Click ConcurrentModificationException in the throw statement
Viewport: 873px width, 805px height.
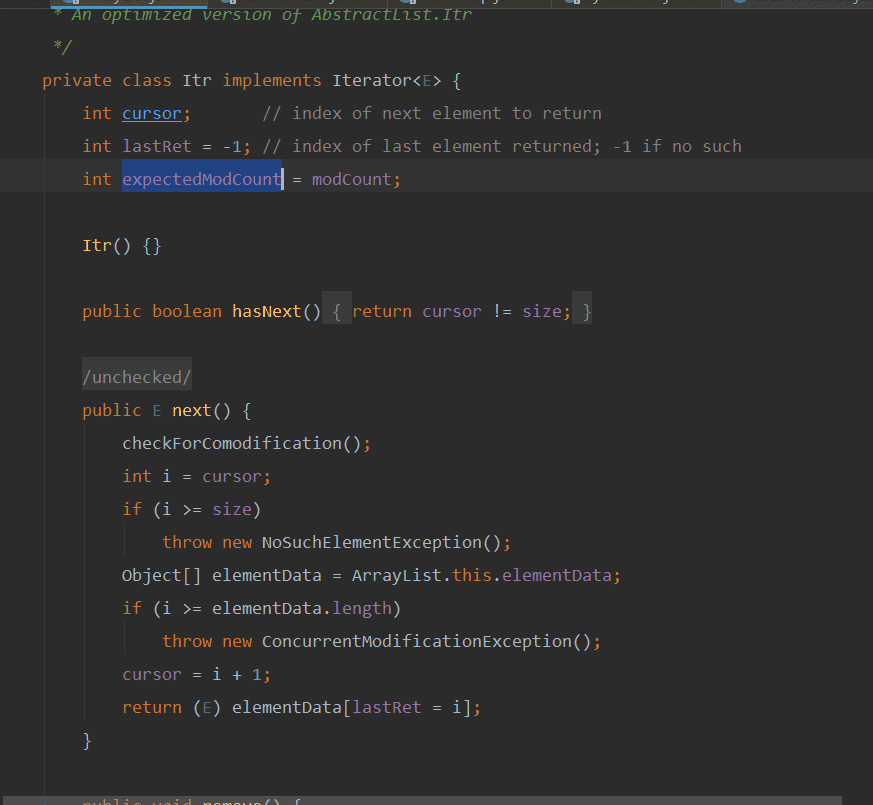coord(416,641)
